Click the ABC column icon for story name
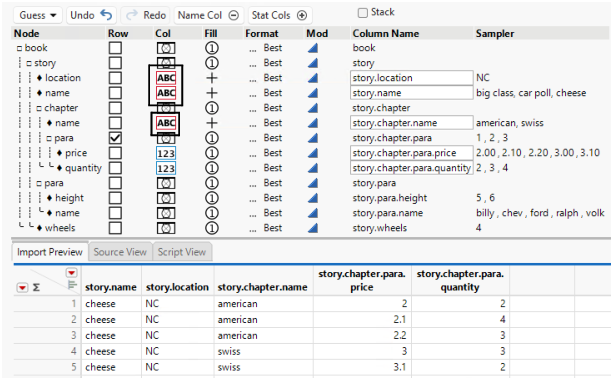The width and height of the screenshot is (613, 380). point(166,93)
